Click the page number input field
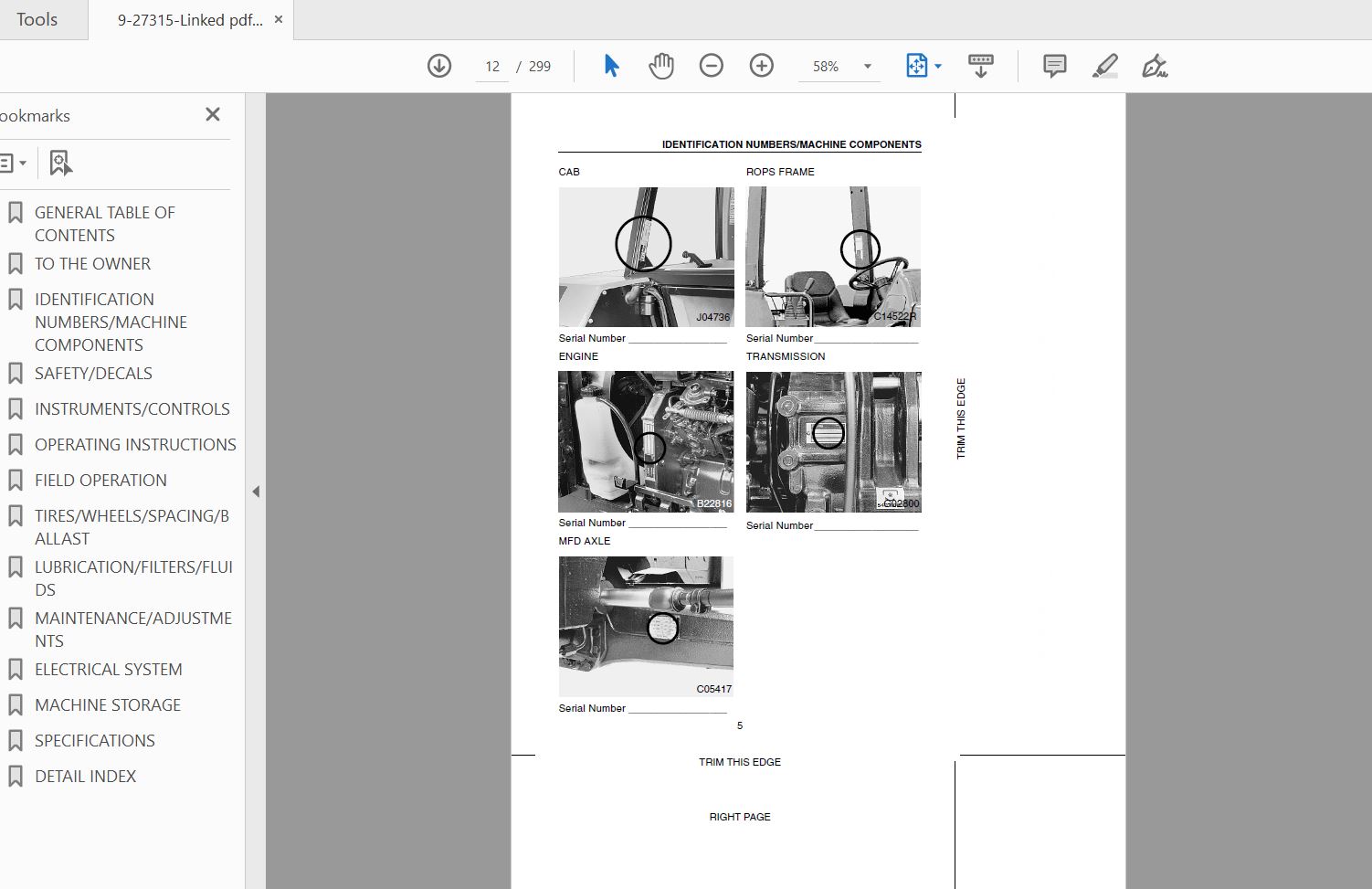This screenshot has height=889, width=1372. (492, 67)
